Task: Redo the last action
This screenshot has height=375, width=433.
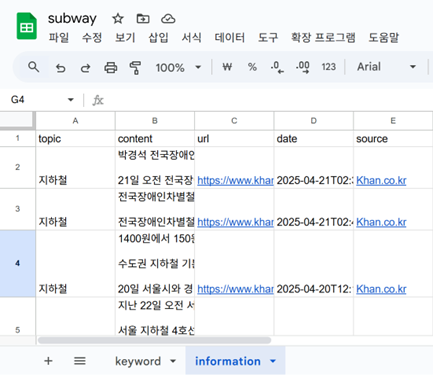Action: (86, 68)
